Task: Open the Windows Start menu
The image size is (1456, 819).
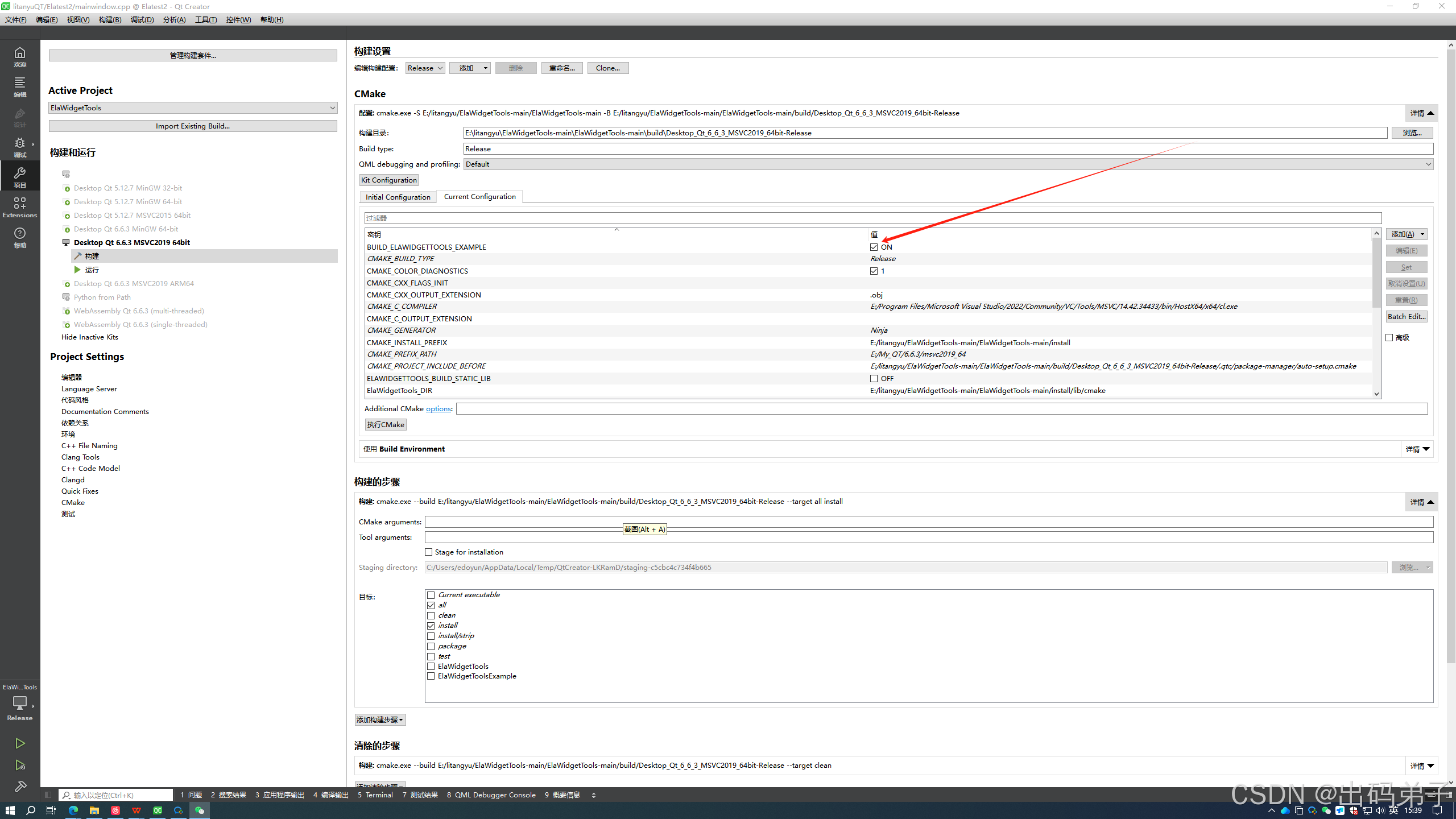Action: (x=10, y=810)
